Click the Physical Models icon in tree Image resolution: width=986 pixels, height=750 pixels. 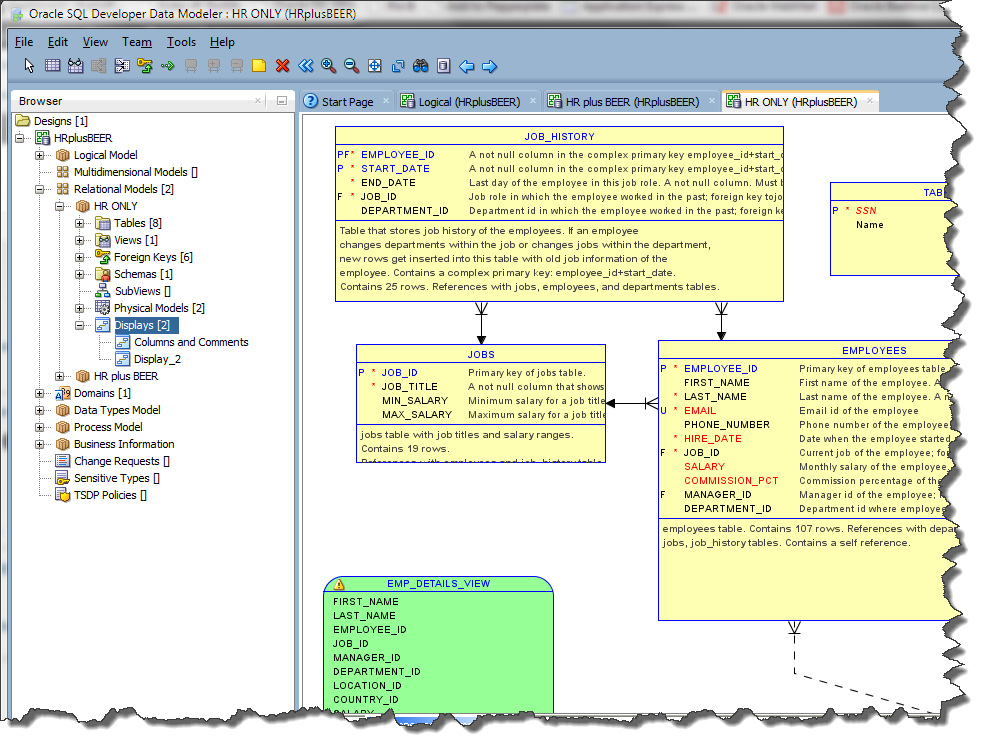[102, 307]
